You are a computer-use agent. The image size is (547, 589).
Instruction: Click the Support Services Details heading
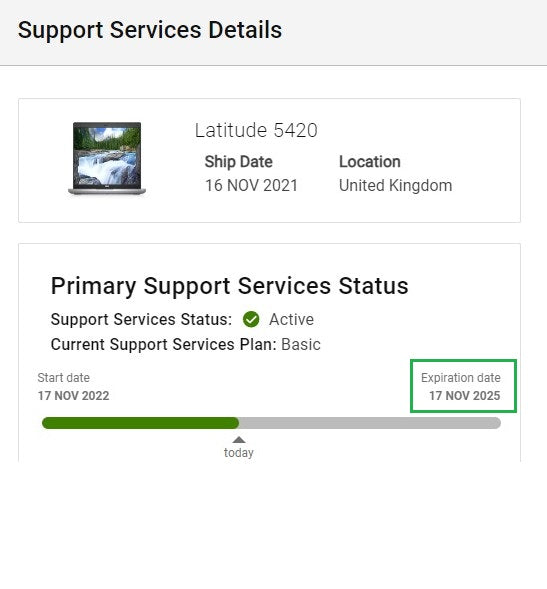point(150,30)
